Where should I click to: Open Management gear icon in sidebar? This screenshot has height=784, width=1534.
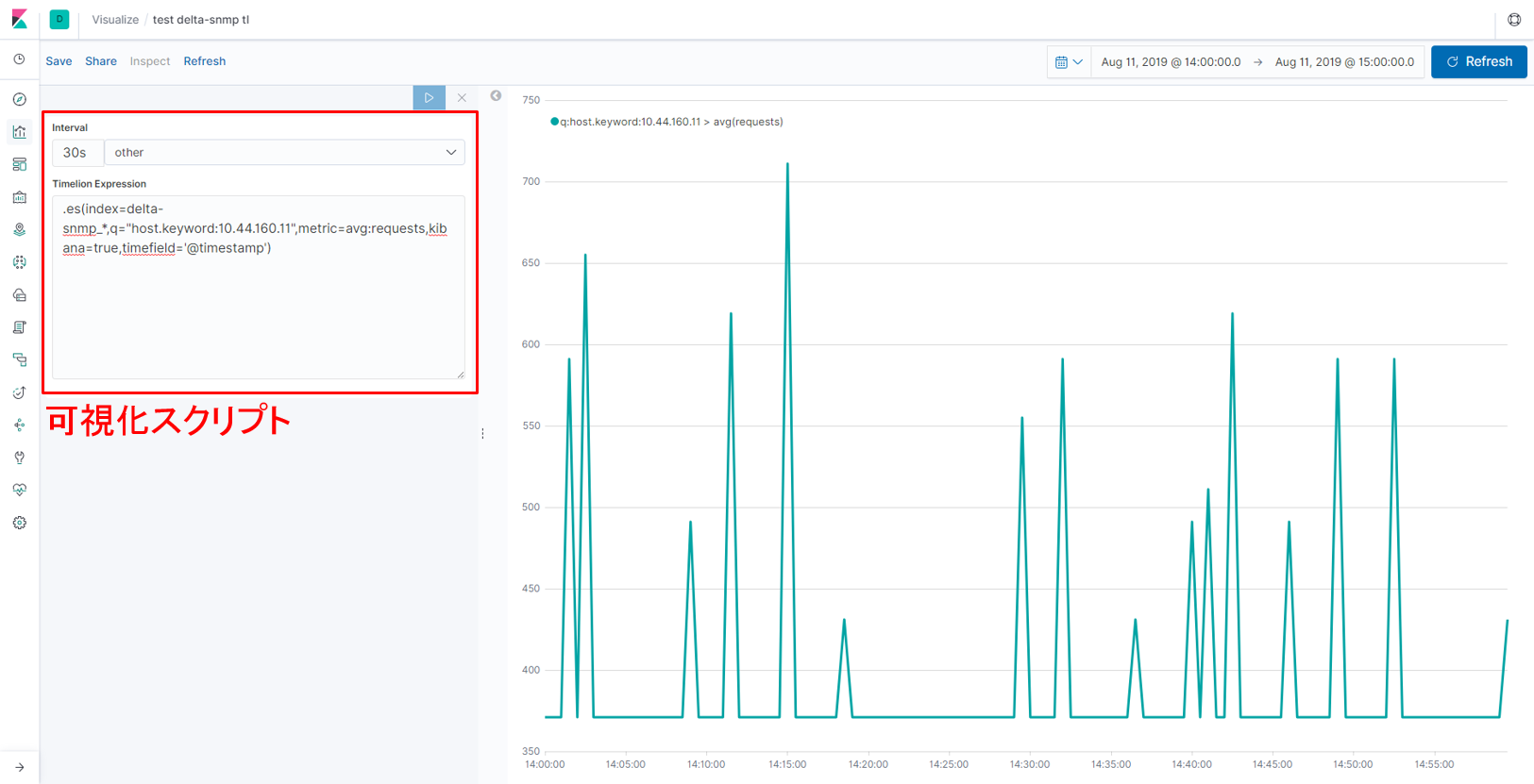click(x=20, y=523)
